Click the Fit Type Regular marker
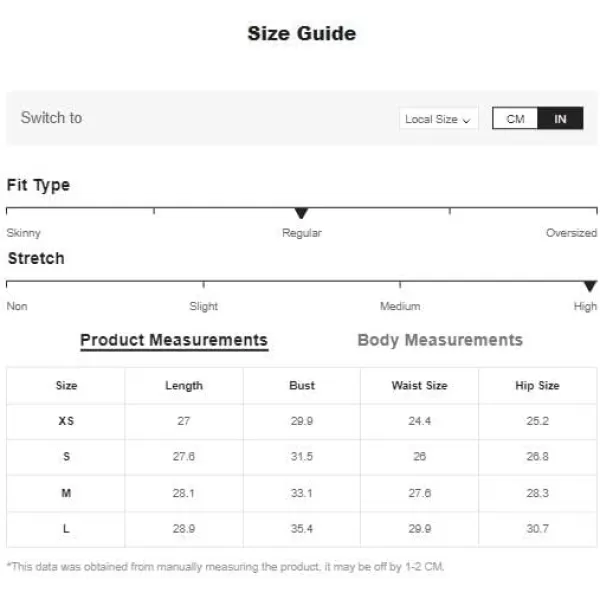600x600 pixels. [x=302, y=213]
